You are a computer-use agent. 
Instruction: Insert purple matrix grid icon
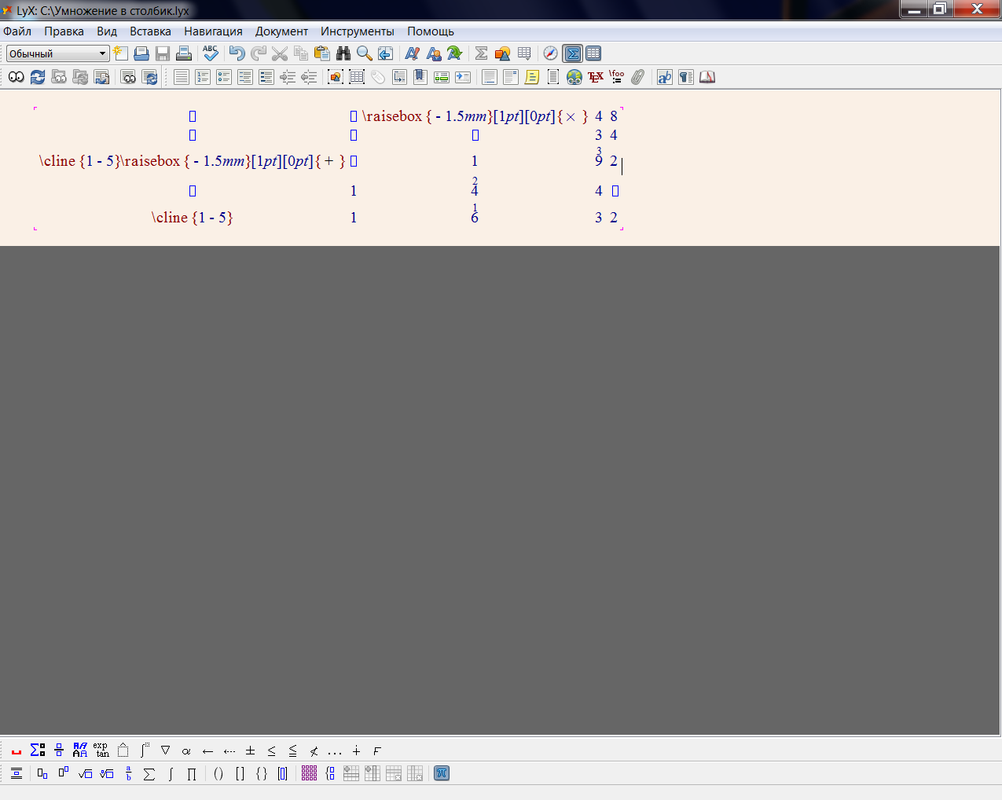point(309,774)
